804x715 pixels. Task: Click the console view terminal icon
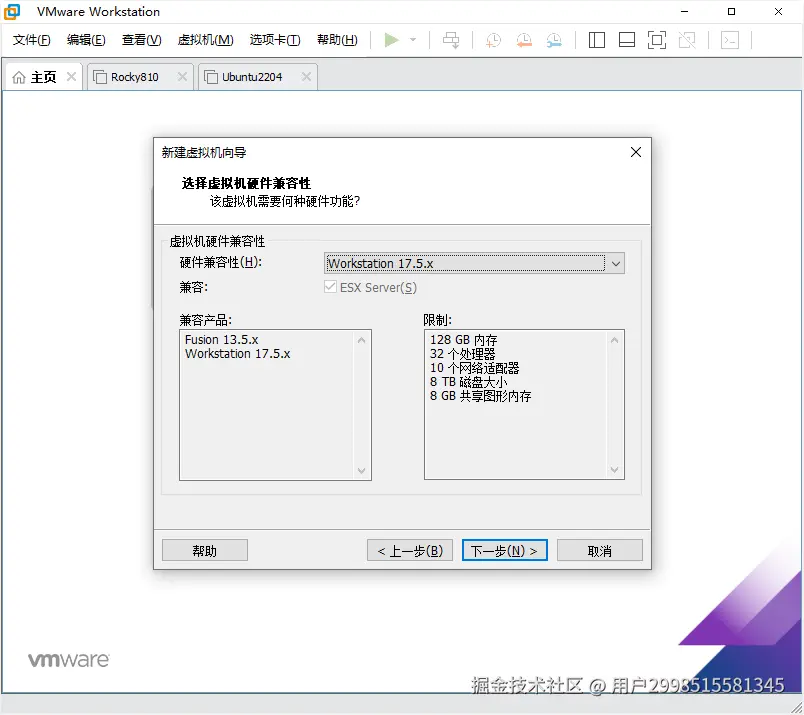pos(730,40)
